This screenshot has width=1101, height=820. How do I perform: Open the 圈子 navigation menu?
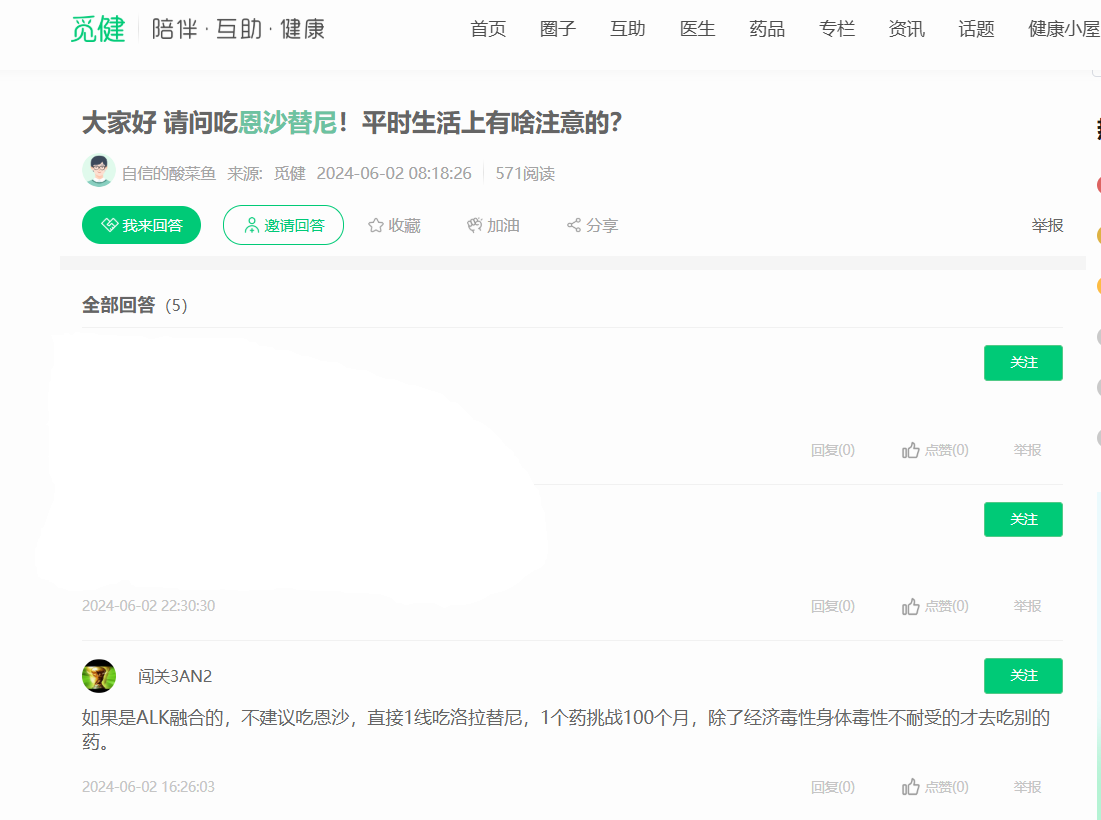[x=558, y=29]
